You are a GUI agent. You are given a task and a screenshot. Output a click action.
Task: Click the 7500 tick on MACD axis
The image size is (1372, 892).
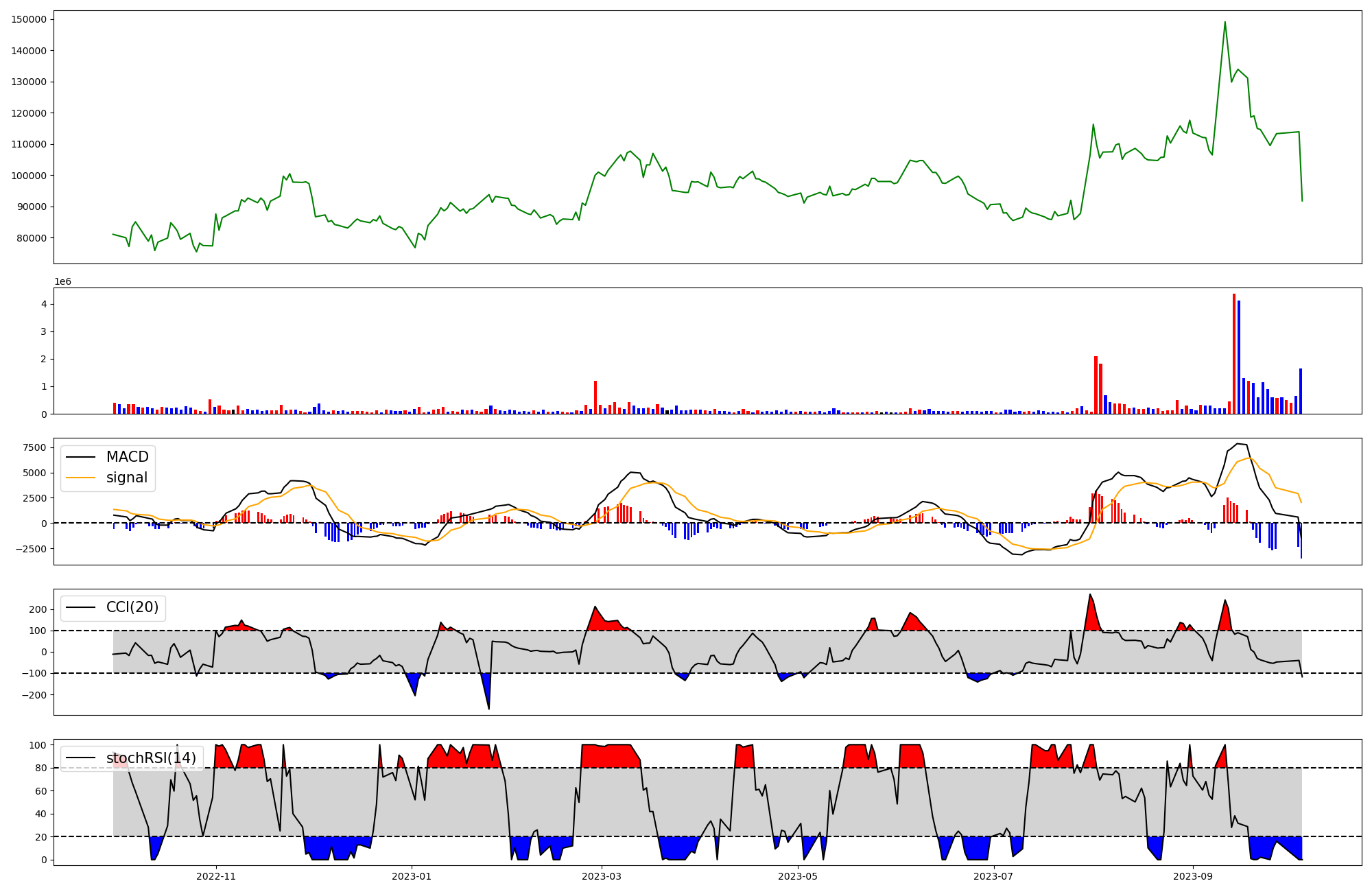coord(34,447)
